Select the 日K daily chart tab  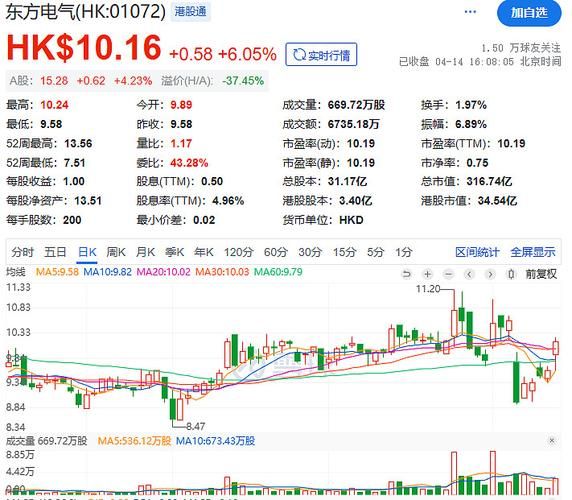click(88, 252)
